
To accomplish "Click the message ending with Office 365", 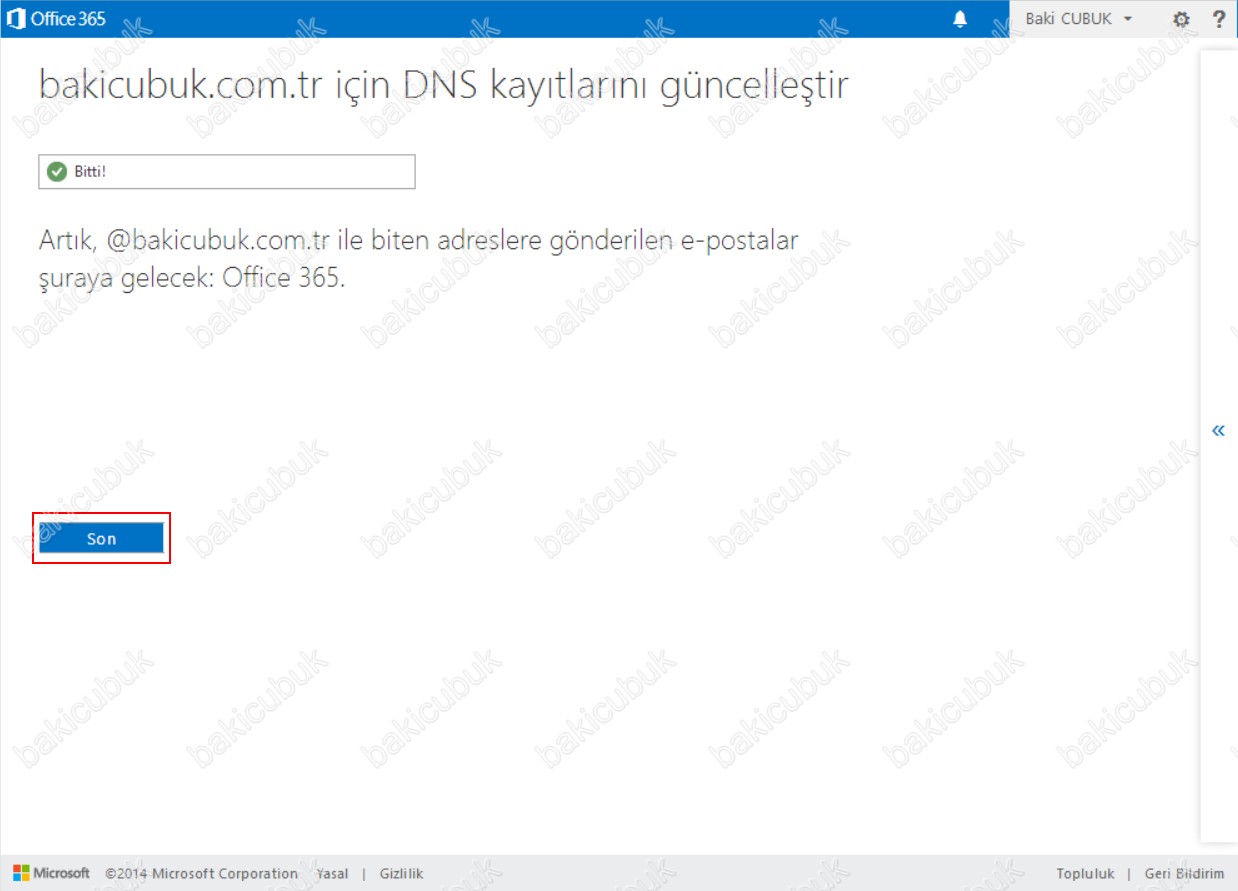I will click(x=418, y=259).
